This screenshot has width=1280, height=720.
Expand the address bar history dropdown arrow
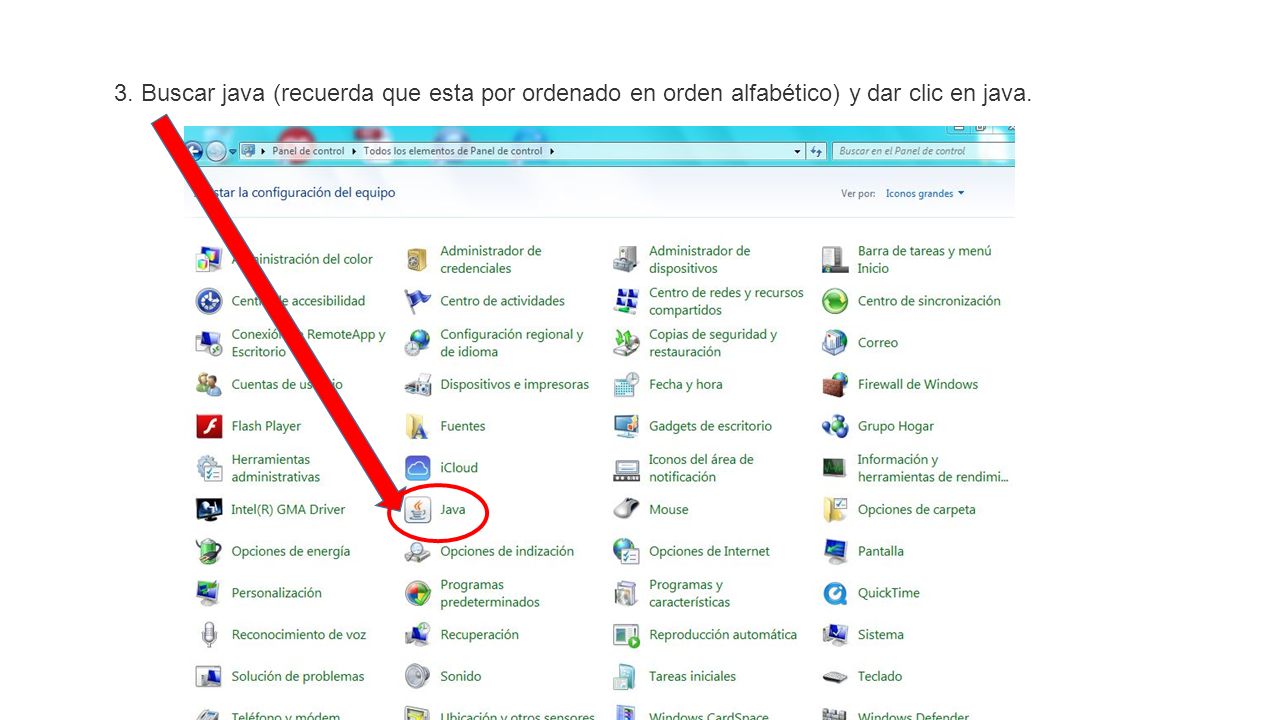[x=797, y=151]
